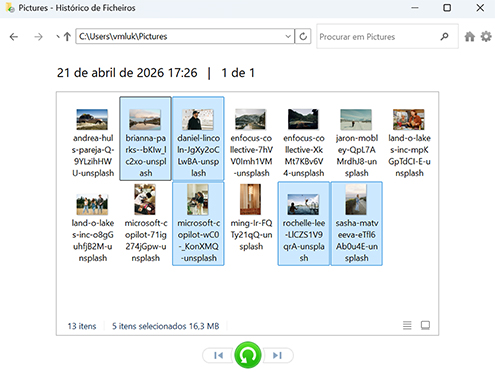
Task: Switch to details list view
Action: (407, 325)
